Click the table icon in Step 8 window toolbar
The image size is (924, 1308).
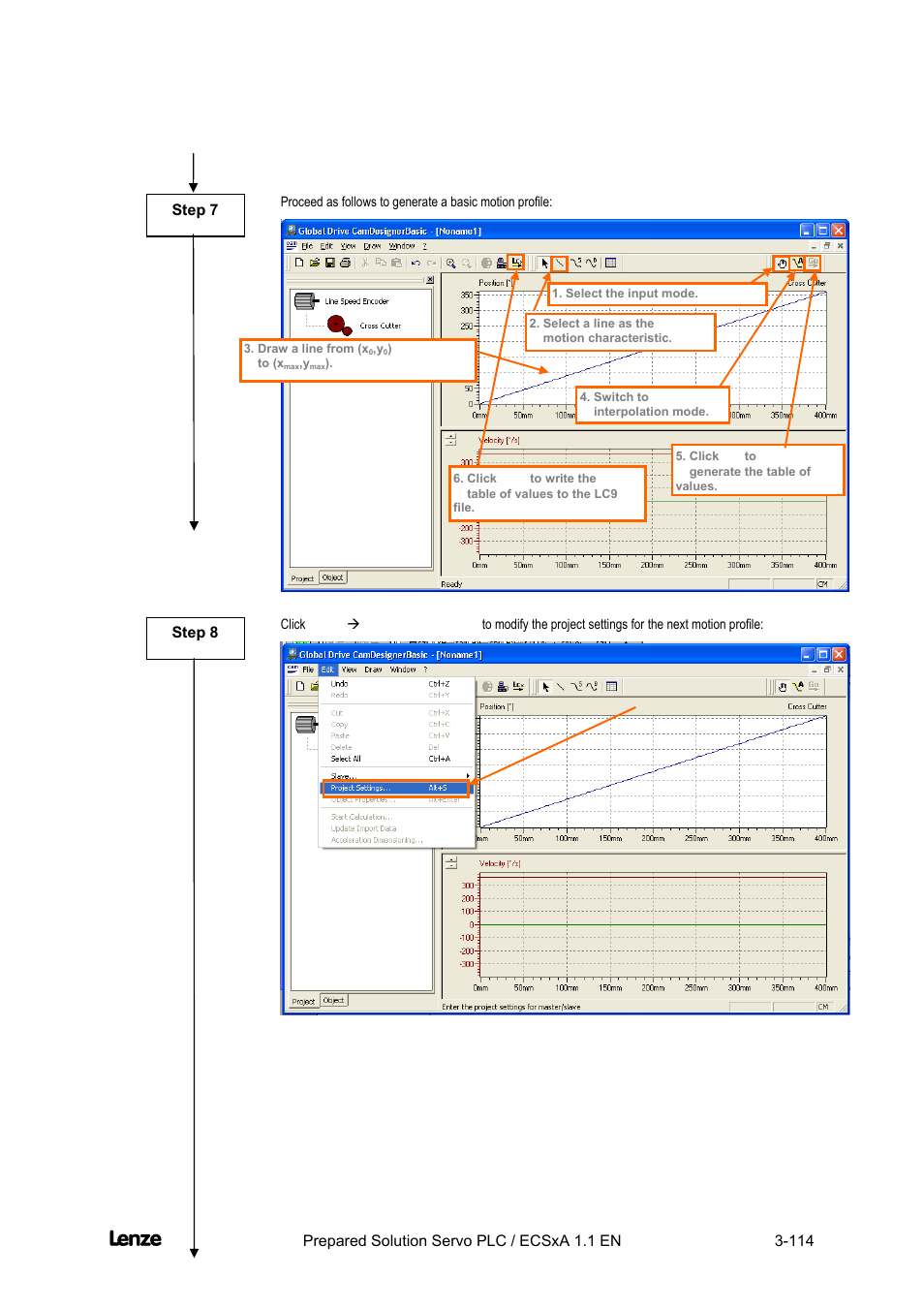pyautogui.click(x=611, y=686)
